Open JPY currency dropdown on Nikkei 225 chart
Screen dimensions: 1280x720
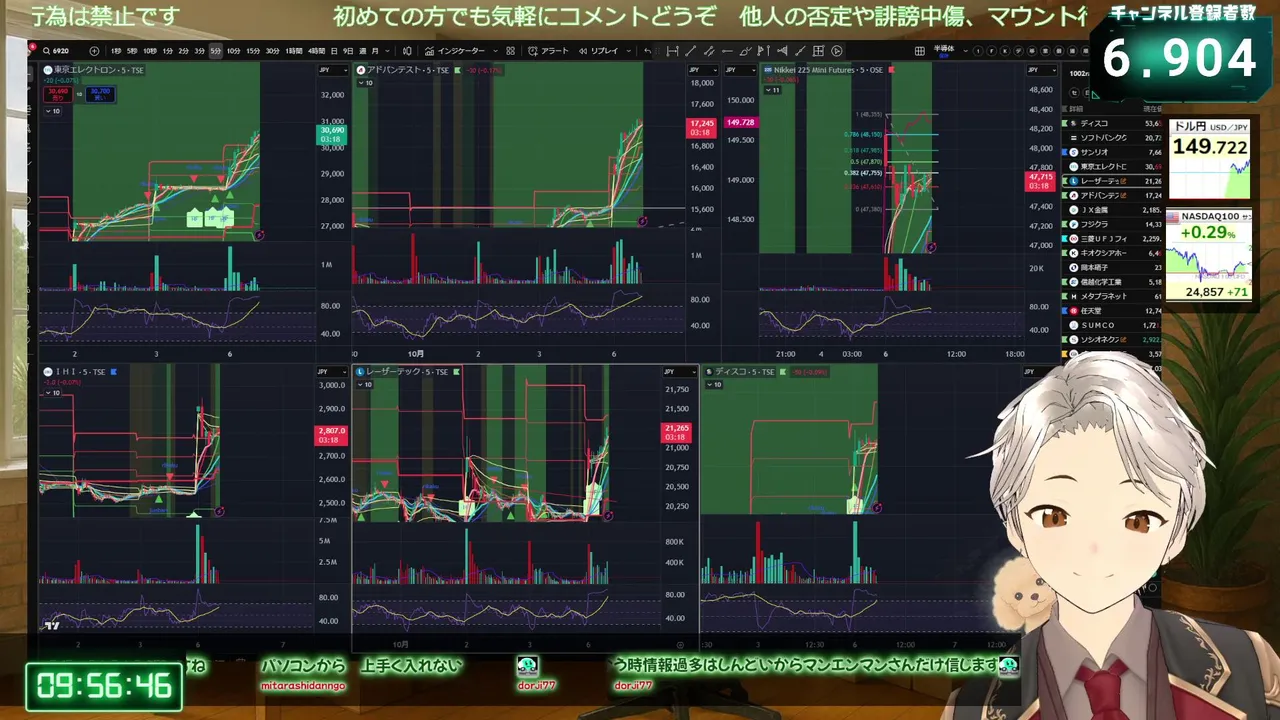click(1043, 70)
